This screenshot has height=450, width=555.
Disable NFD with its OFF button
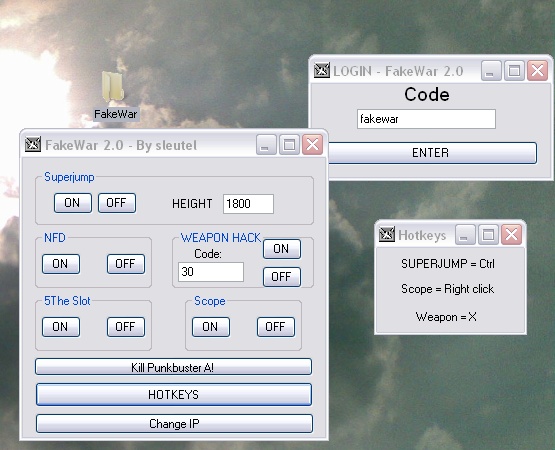point(126,264)
